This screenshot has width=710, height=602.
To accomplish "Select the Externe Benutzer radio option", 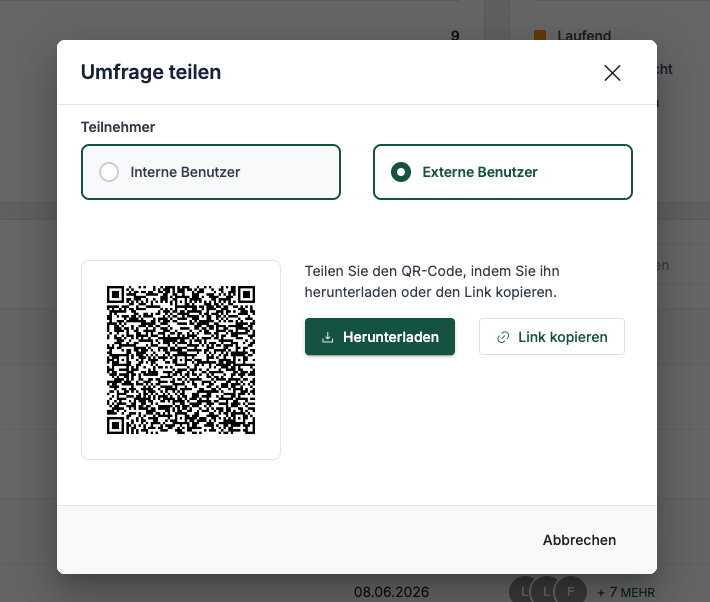I will click(x=503, y=172).
